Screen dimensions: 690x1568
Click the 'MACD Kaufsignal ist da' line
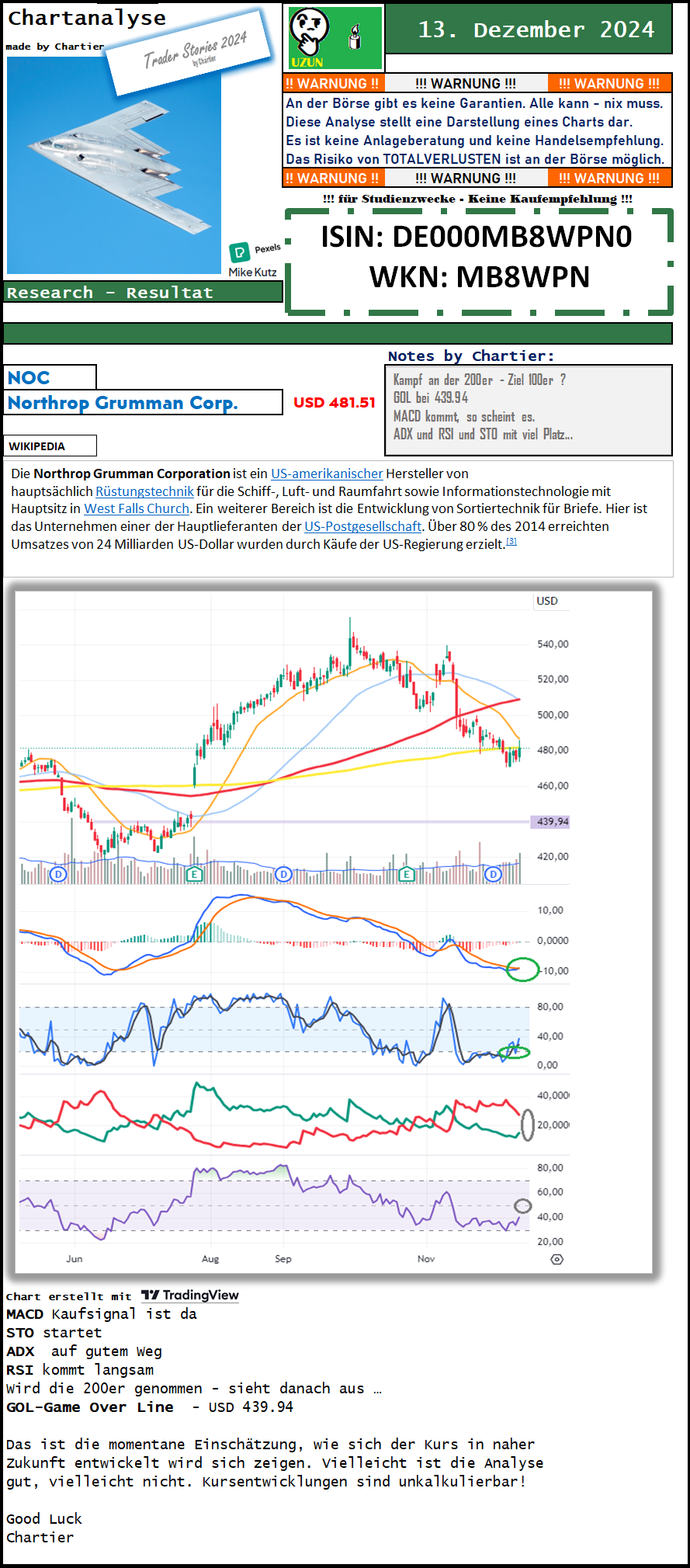click(x=102, y=1313)
